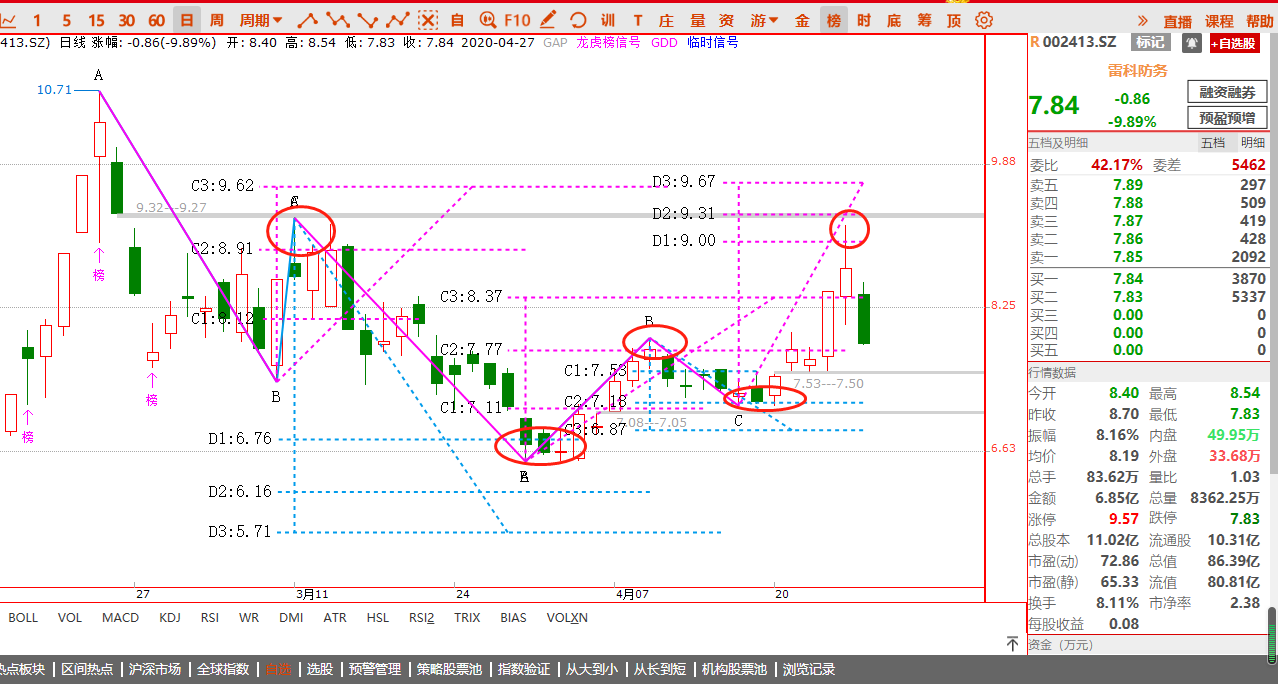Select the second zigzag drawing tool
The image size is (1278, 684).
338,19
